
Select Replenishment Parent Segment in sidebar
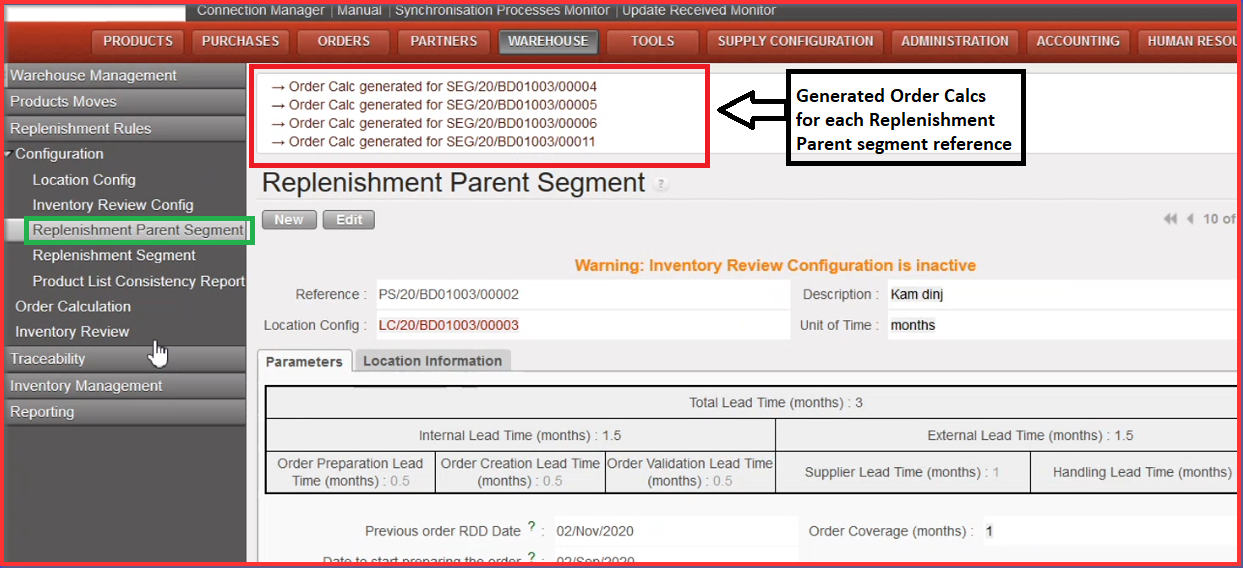tap(138, 230)
